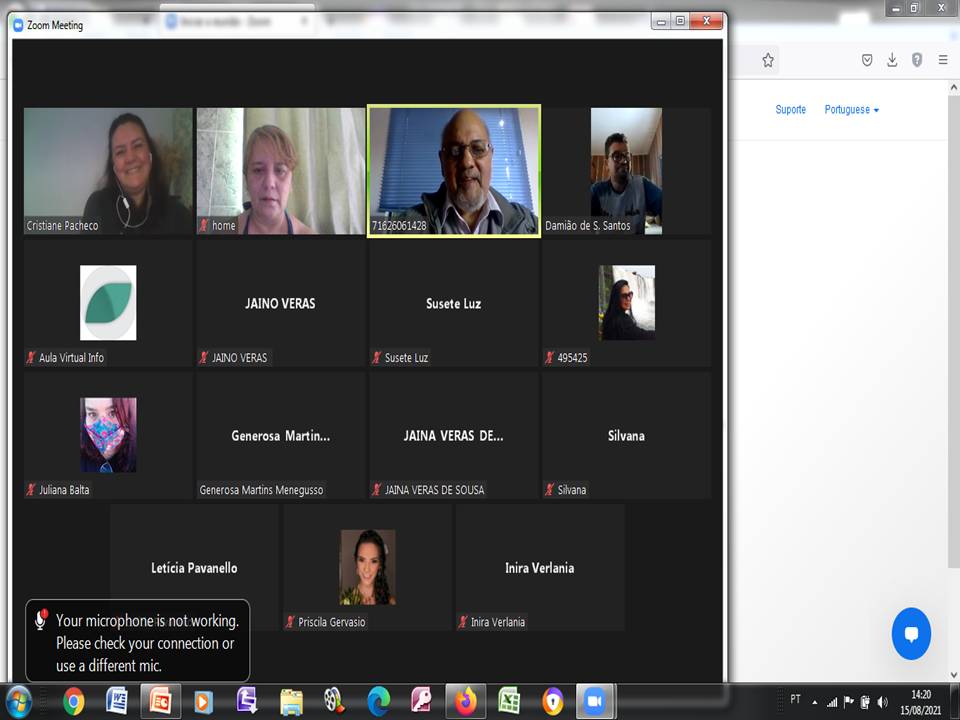Click the Zoom Meeting title bar icon
Screen dimensions: 960x720
point(18,25)
